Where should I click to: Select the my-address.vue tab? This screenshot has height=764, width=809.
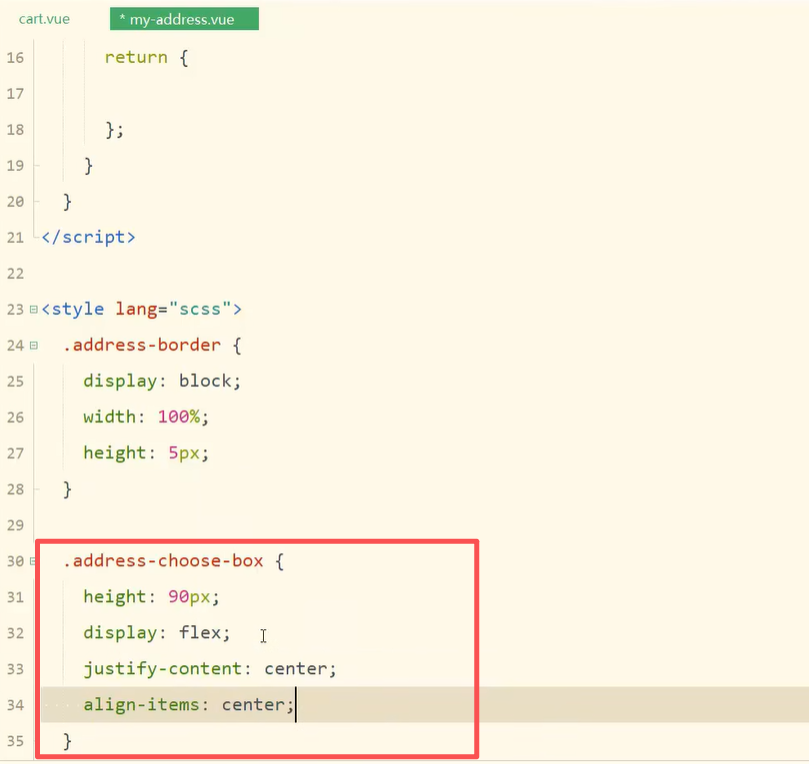click(184, 19)
